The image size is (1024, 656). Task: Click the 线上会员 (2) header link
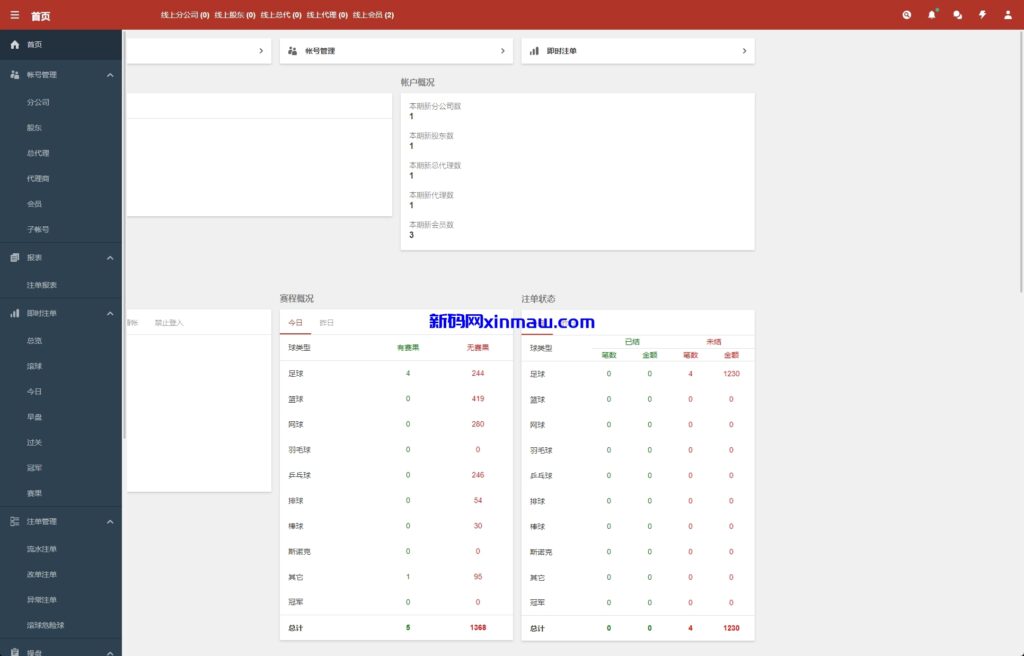(373, 15)
